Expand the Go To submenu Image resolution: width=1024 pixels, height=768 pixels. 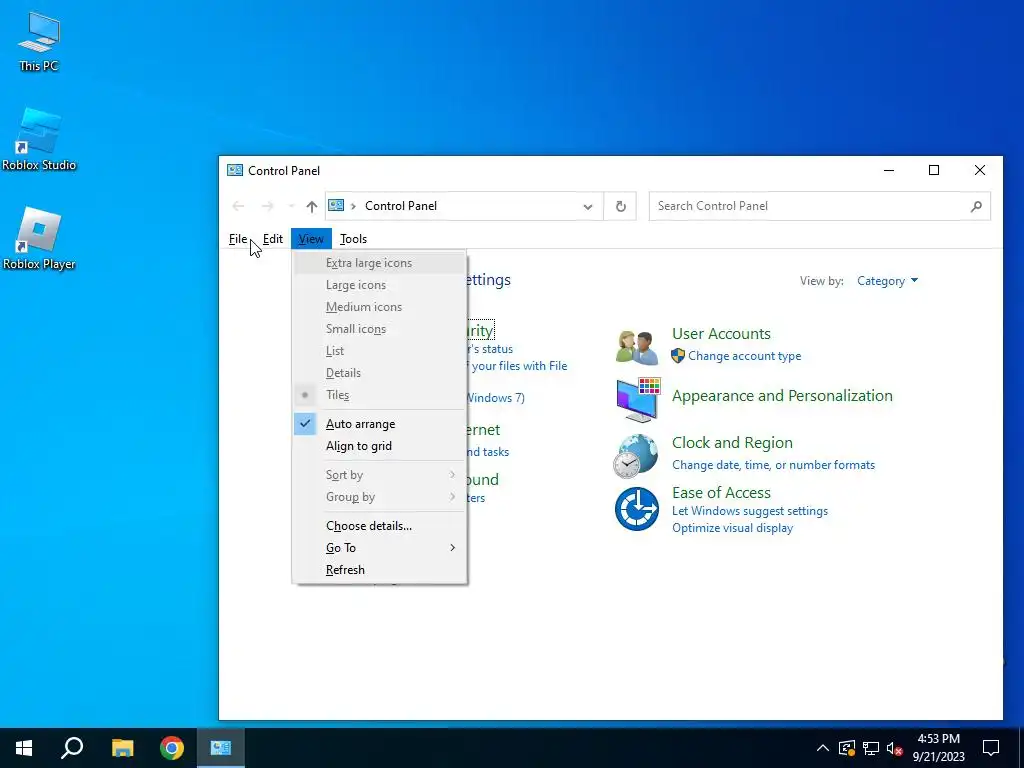click(379, 548)
